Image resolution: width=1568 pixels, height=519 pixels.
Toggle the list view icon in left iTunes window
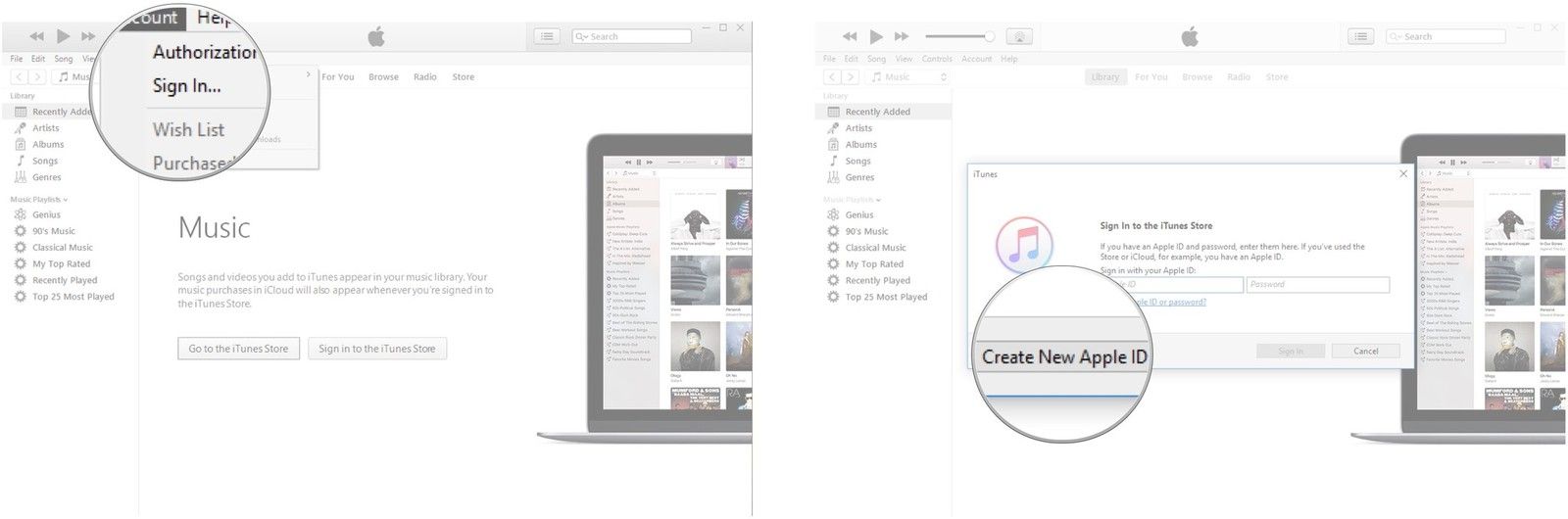click(548, 36)
